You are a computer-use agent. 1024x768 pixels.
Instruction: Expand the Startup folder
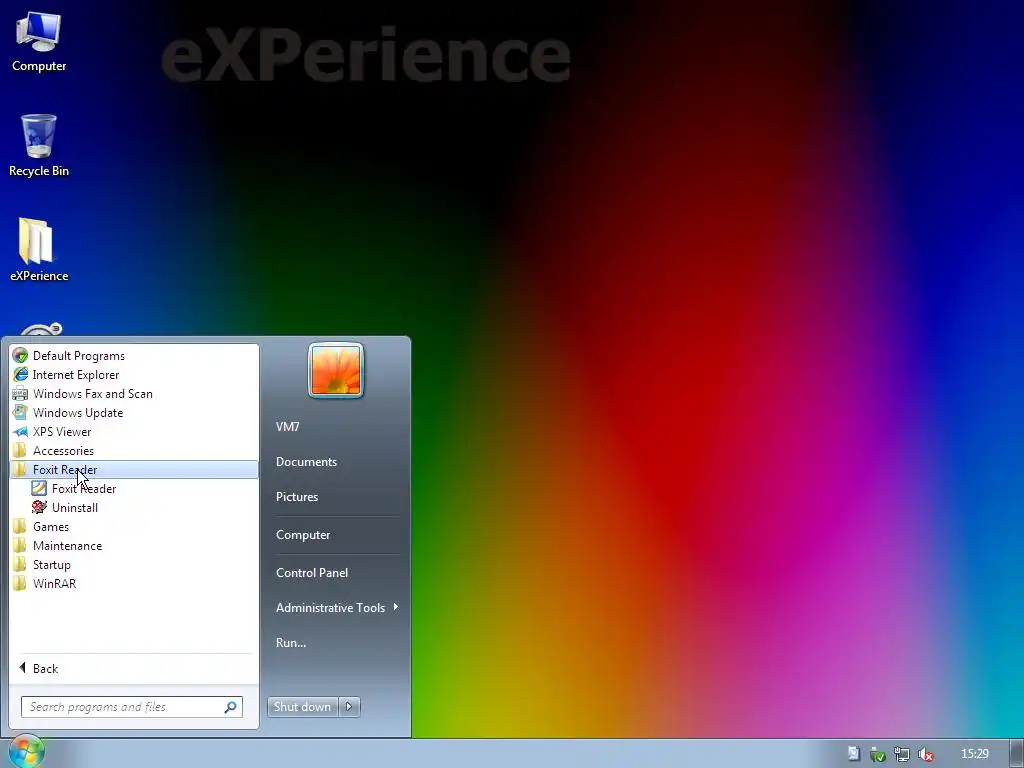134,564
